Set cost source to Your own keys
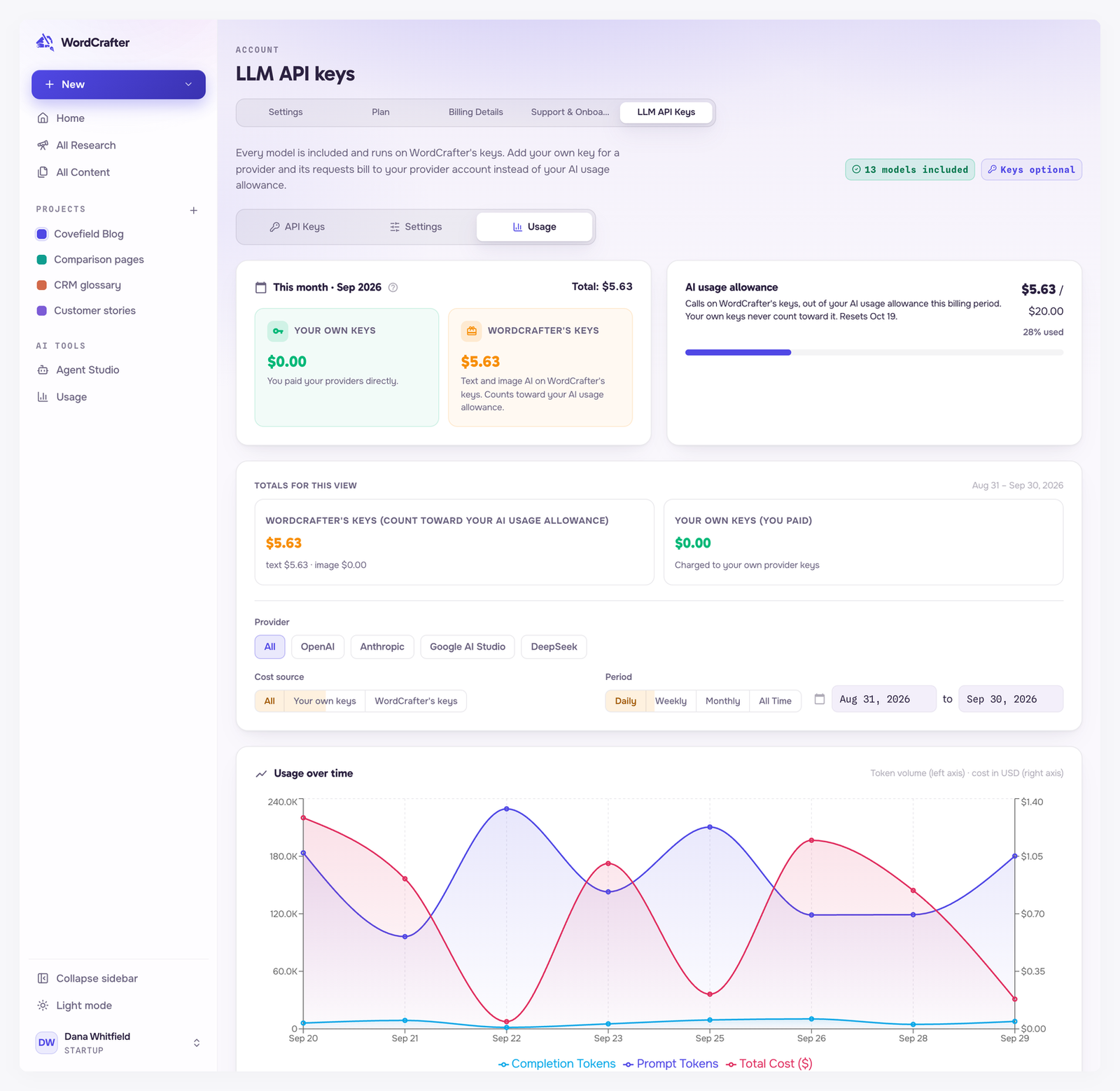Screen dimensions: 1120x1091 (x=325, y=701)
